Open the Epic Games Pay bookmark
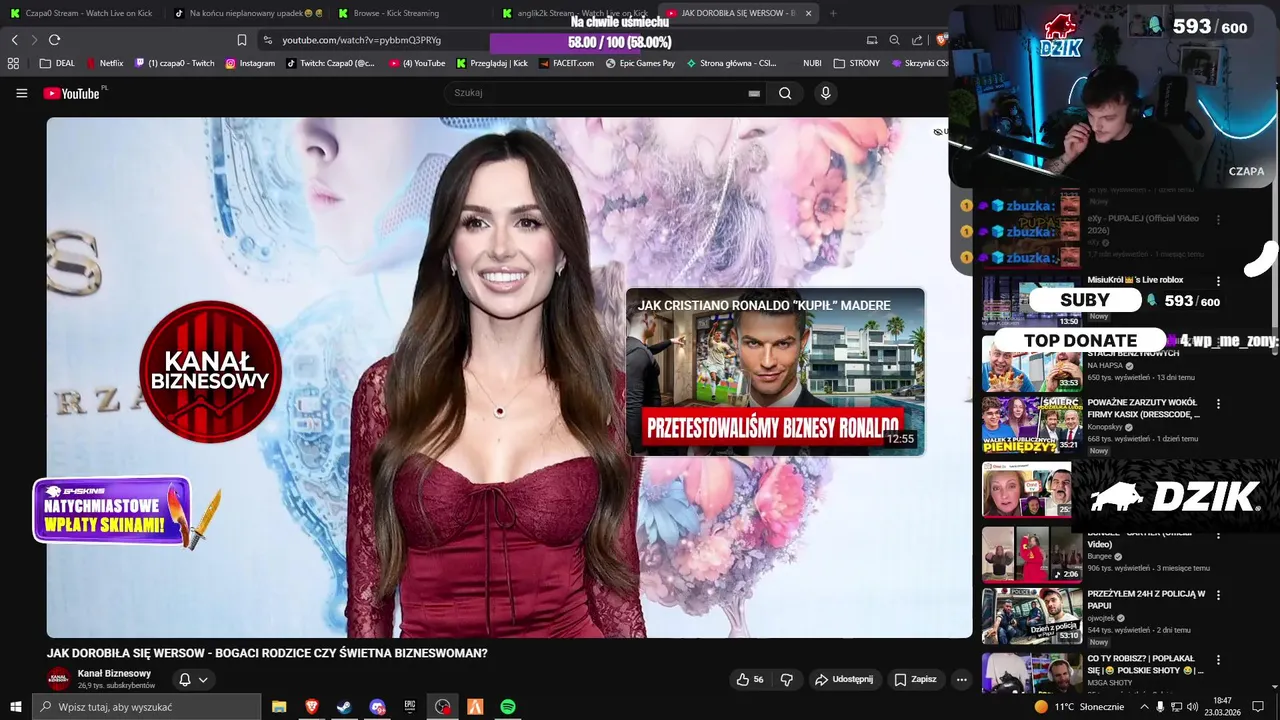The image size is (1280, 720). coord(640,63)
